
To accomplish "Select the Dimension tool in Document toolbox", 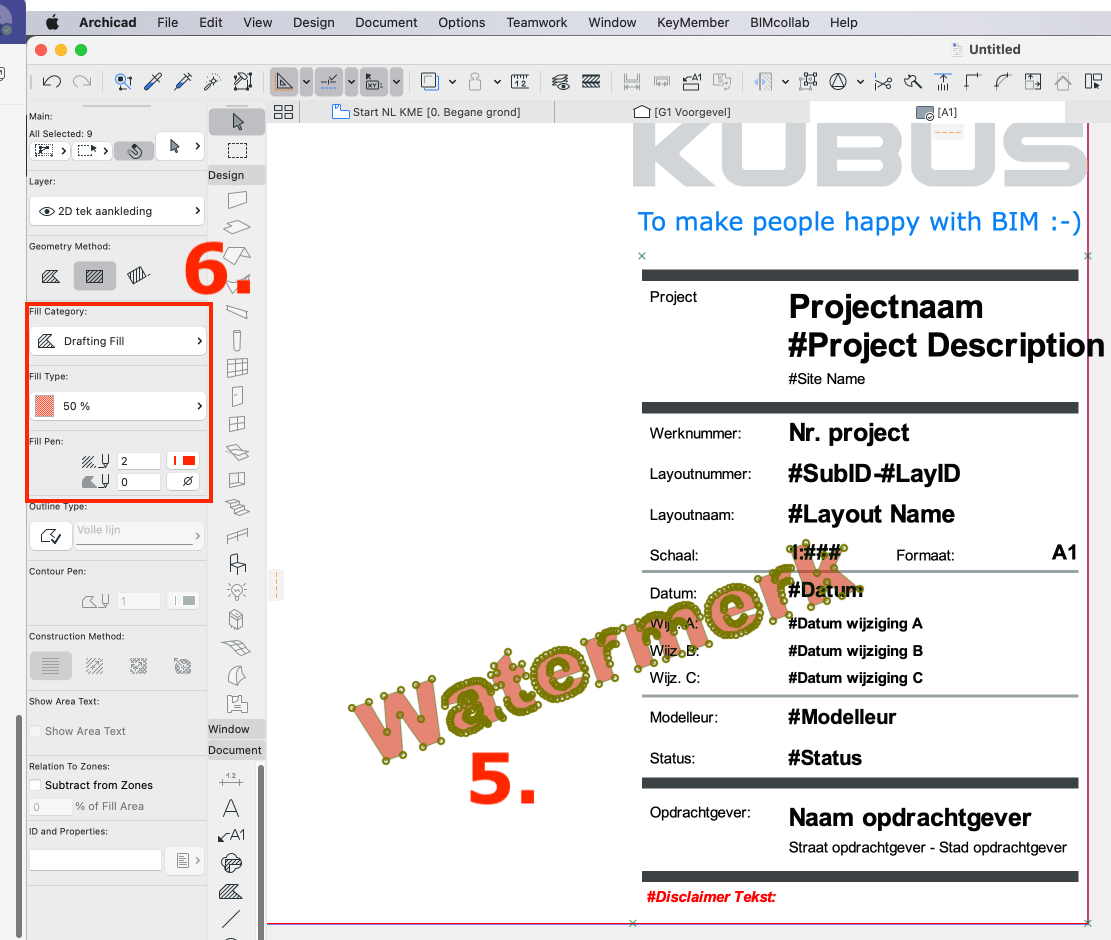I will point(231,780).
